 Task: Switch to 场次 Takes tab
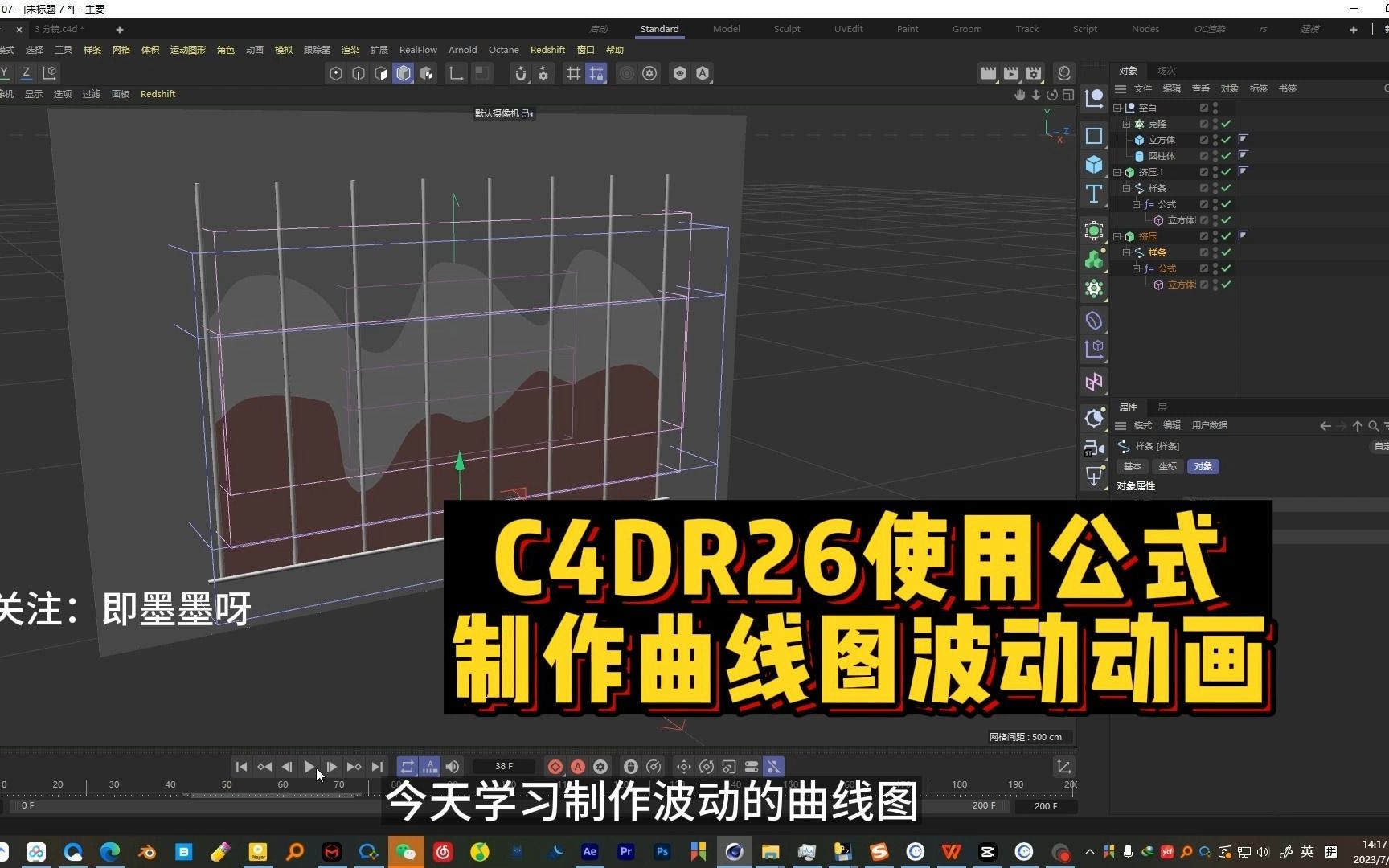[1166, 71]
